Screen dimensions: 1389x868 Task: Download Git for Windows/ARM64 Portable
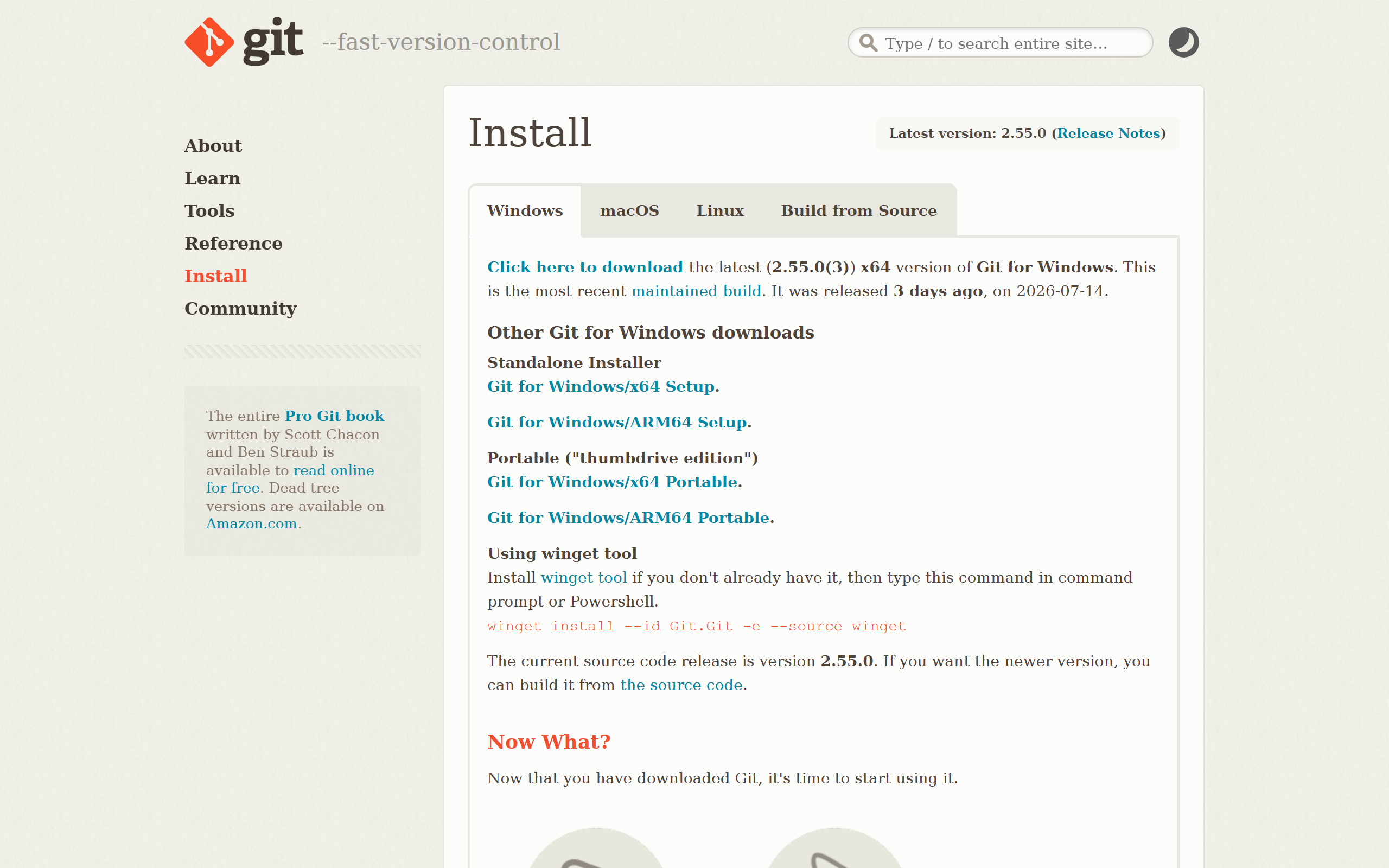(628, 517)
